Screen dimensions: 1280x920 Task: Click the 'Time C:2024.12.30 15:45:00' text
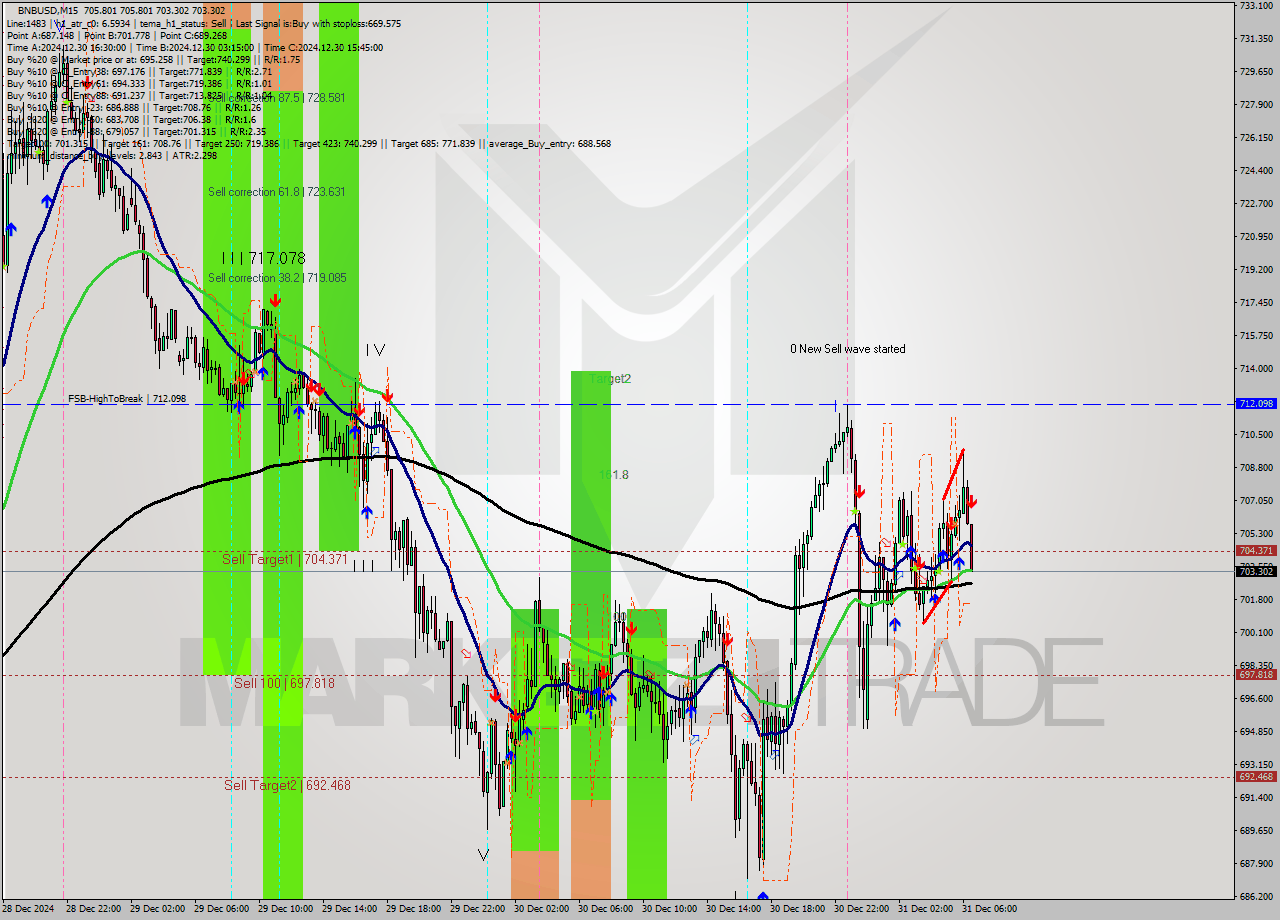pyautogui.click(x=323, y=48)
